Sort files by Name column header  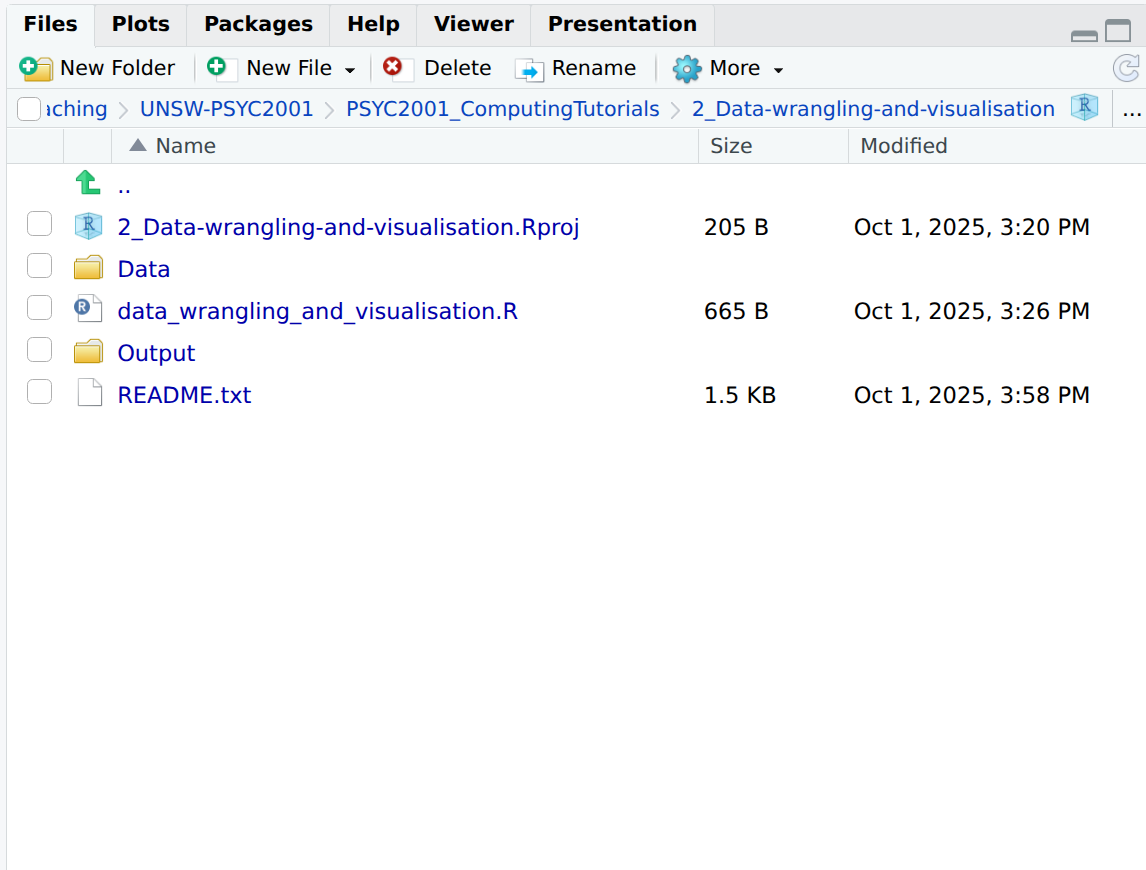(x=185, y=146)
